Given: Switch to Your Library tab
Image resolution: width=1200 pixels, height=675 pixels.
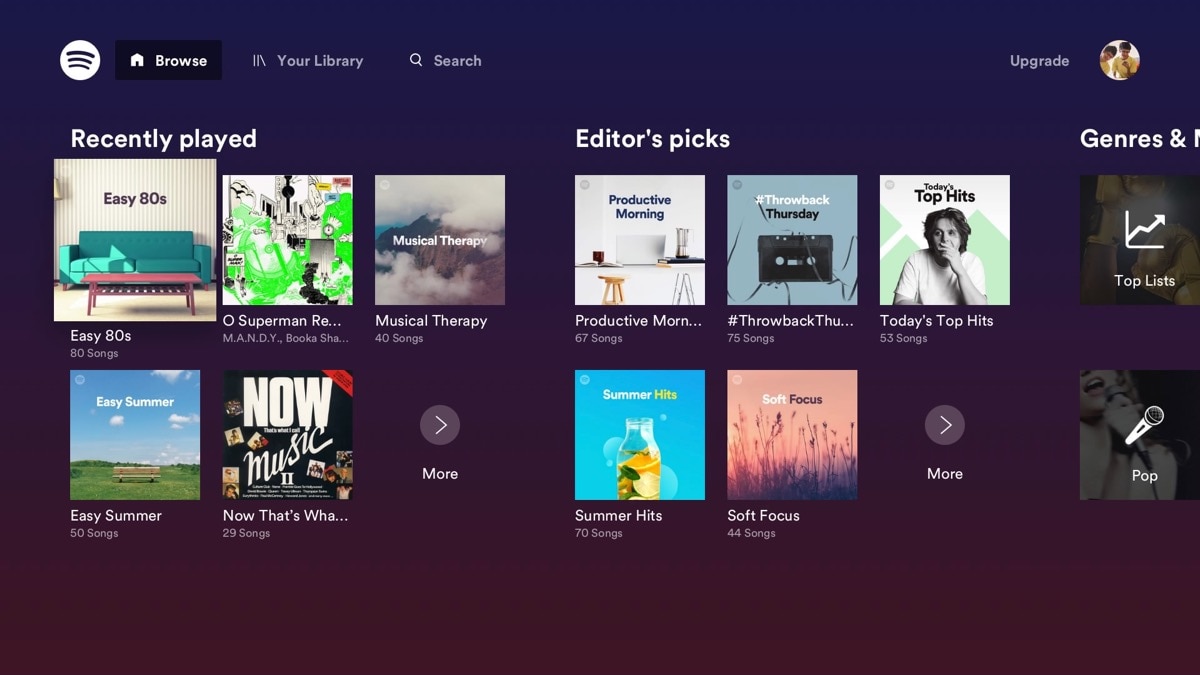Looking at the screenshot, I should pyautogui.click(x=307, y=60).
